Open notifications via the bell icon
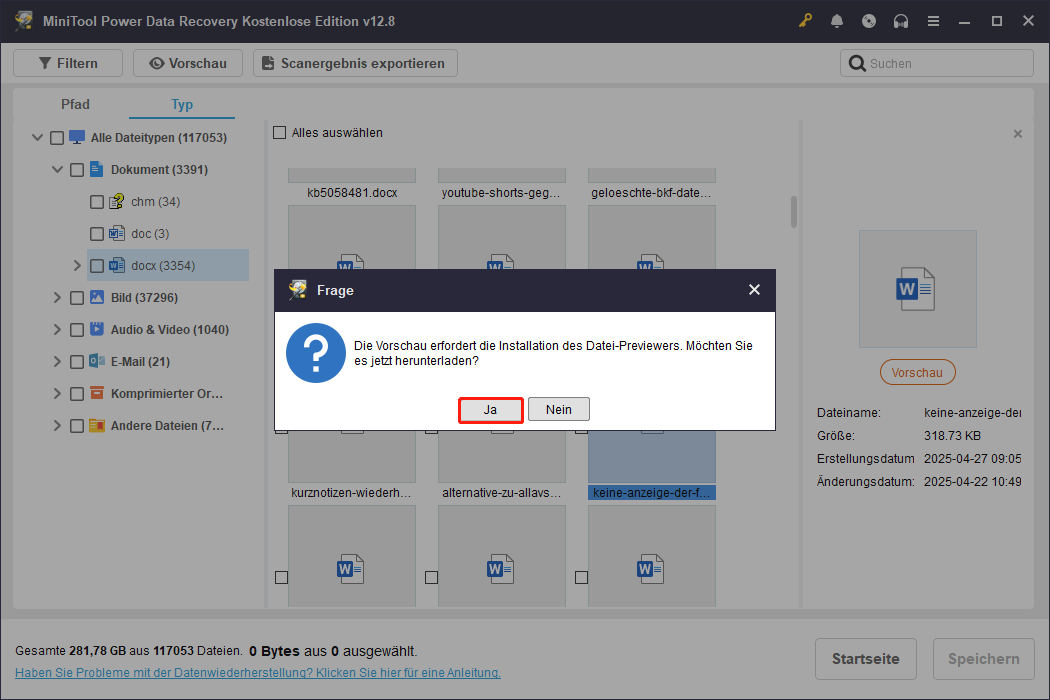The width and height of the screenshot is (1050, 700). pyautogui.click(x=837, y=20)
